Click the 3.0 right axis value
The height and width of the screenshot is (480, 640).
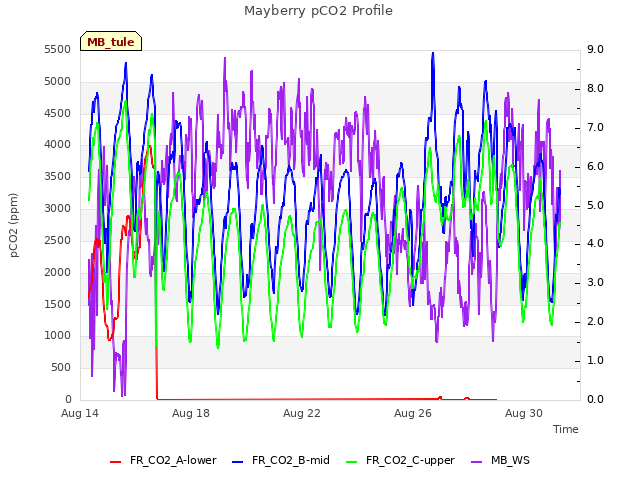coord(596,282)
